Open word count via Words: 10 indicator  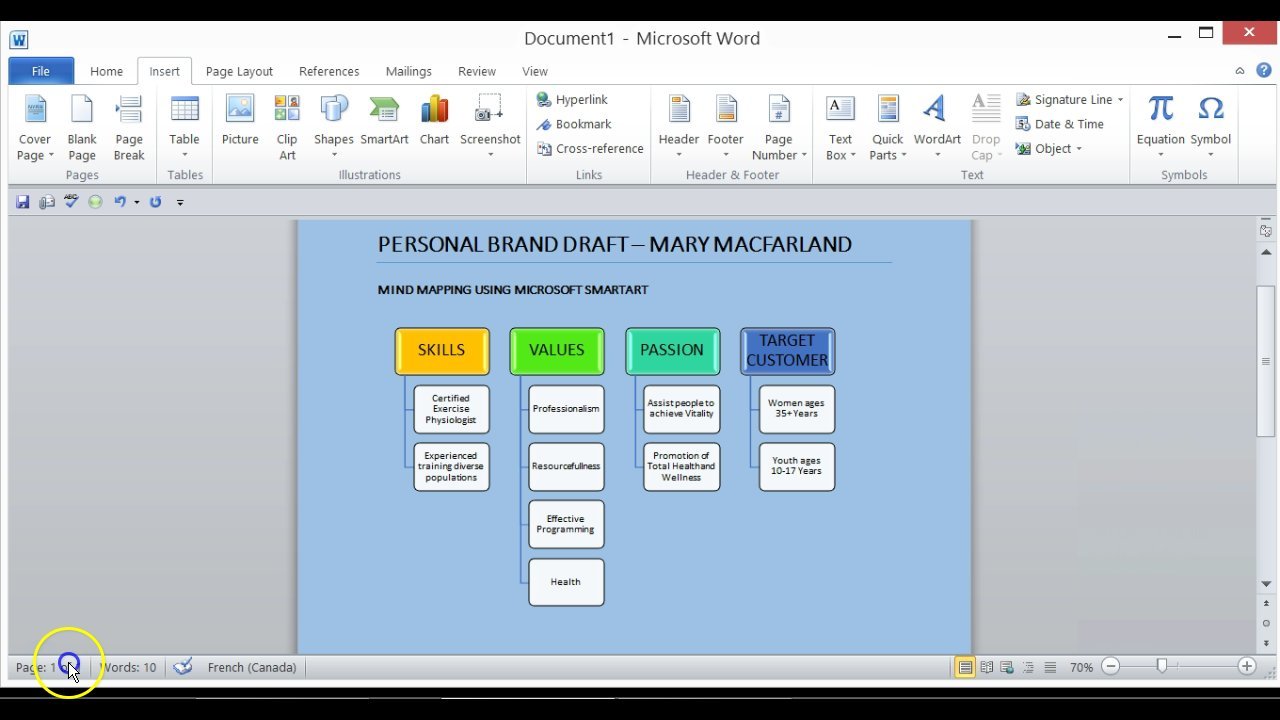pyautogui.click(x=128, y=667)
